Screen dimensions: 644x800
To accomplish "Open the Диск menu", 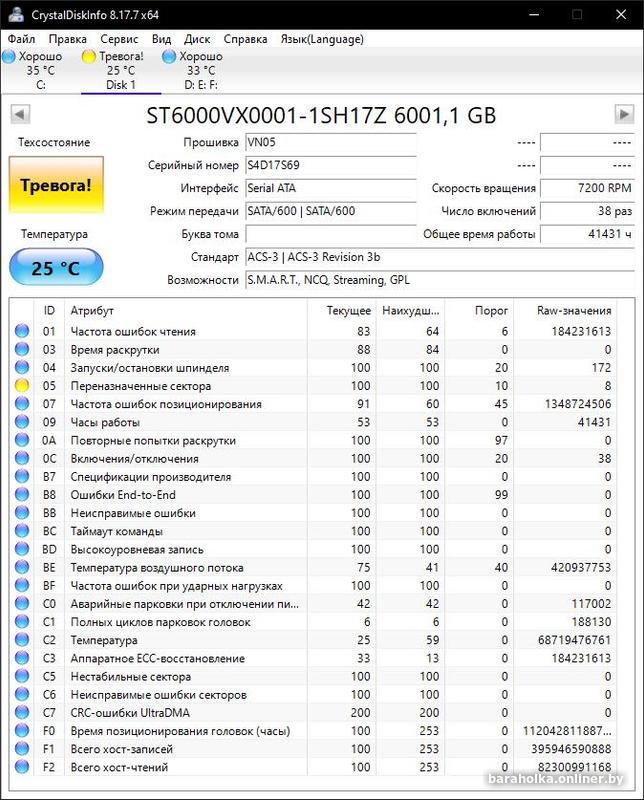I will [x=197, y=39].
